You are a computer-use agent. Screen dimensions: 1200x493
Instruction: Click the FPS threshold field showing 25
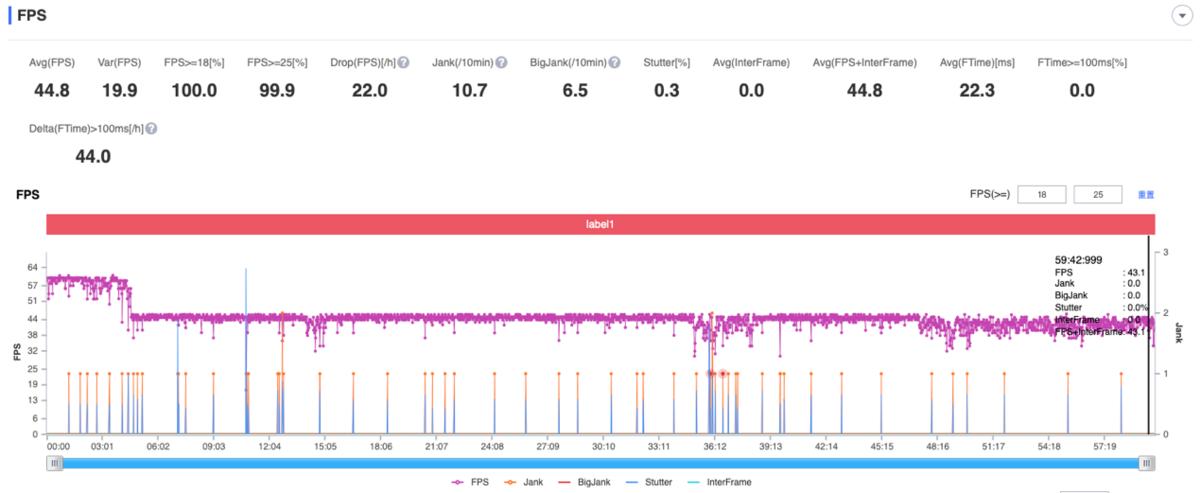1098,194
